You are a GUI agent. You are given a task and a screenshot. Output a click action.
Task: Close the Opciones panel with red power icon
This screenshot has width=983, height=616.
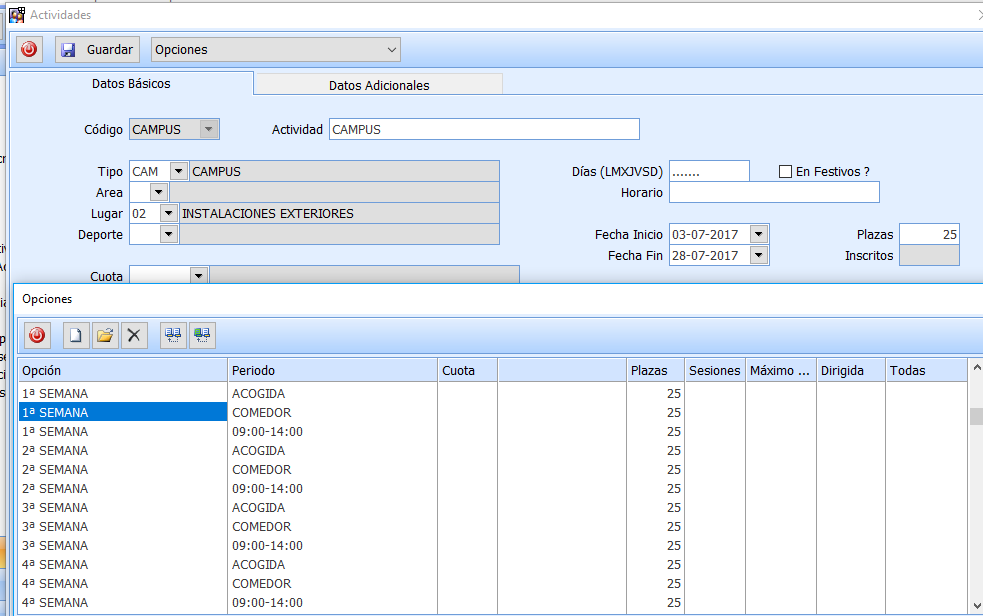pos(37,335)
